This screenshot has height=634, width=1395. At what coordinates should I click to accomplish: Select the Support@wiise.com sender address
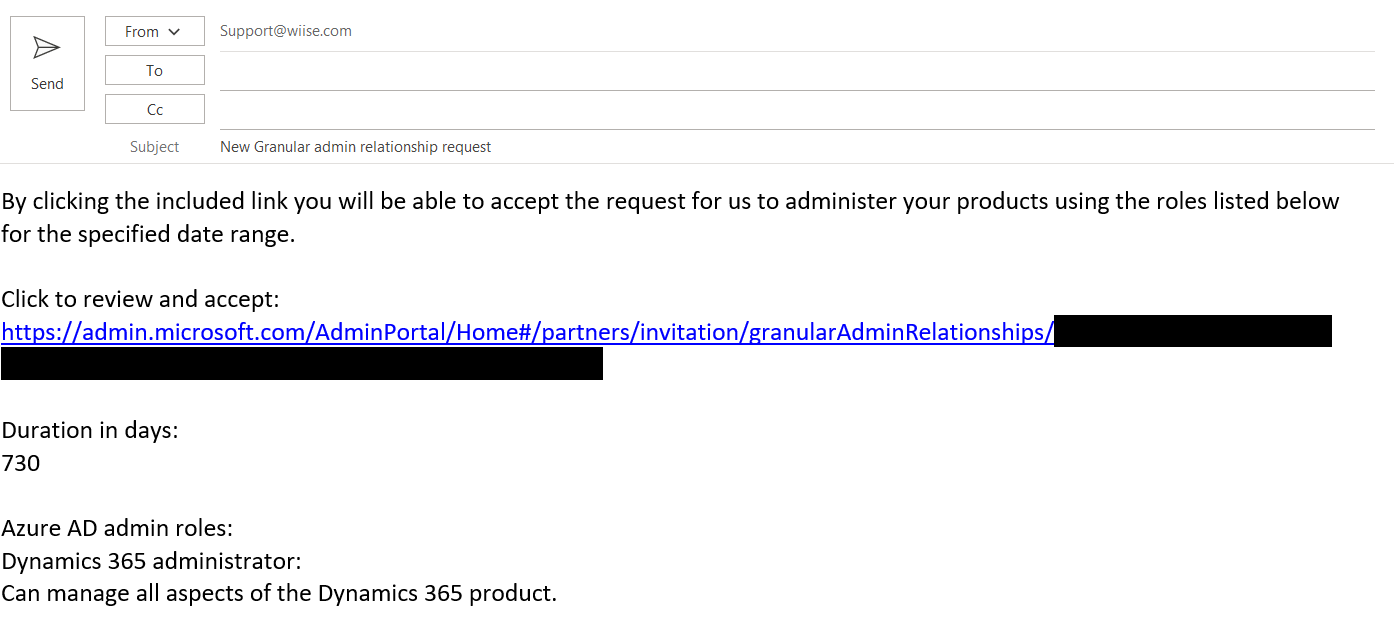[286, 31]
